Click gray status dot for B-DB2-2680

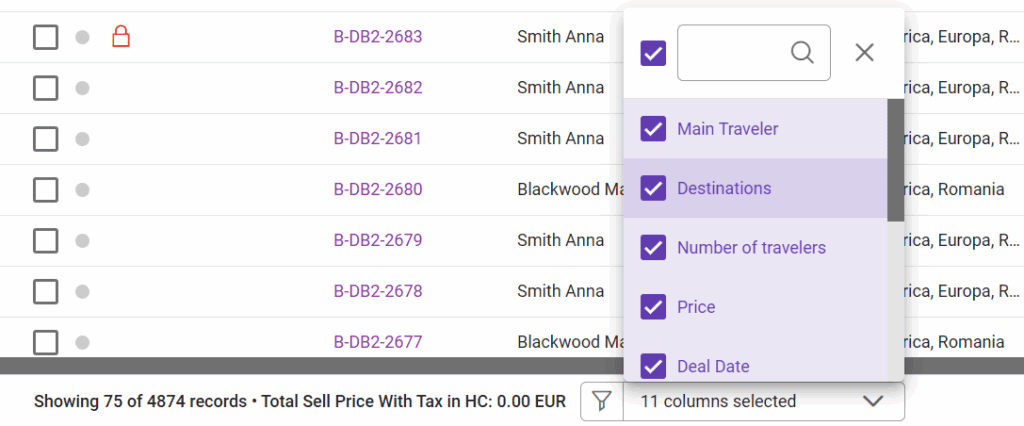pyautogui.click(x=83, y=189)
